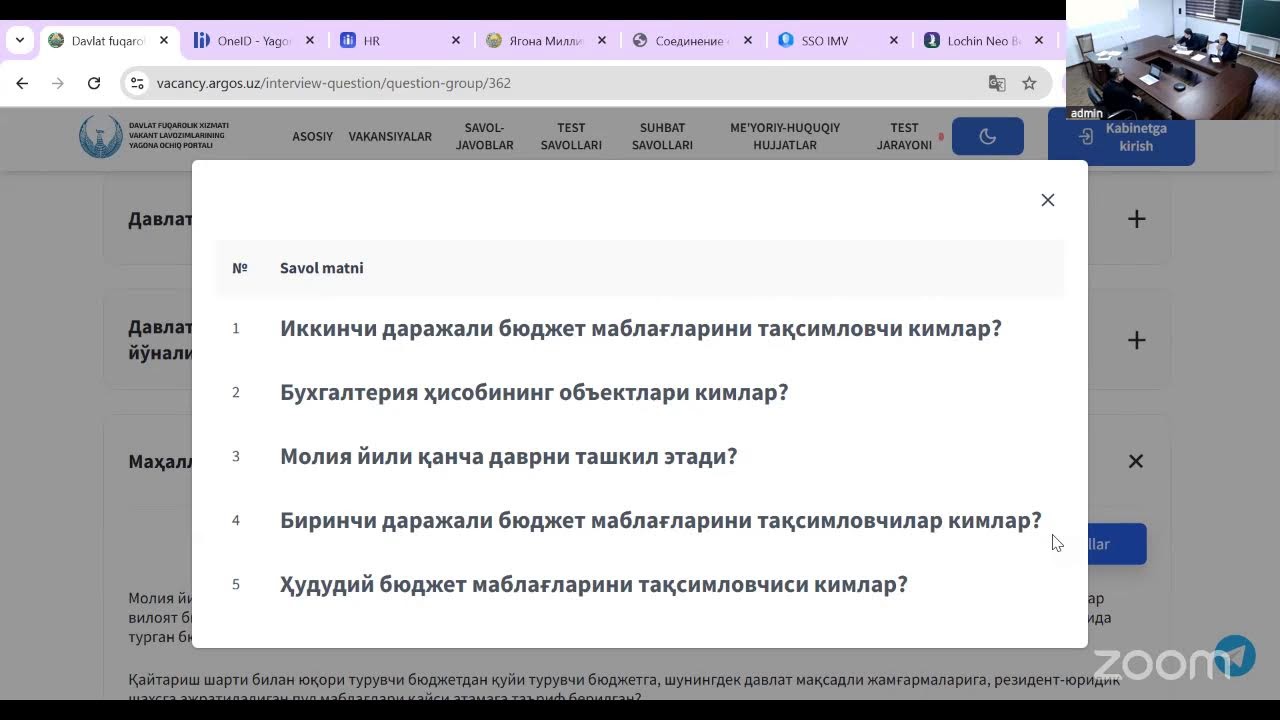
Task: Open ME'YORIY-HUQUQIY HUJJATLAR menu item
Action: pyautogui.click(x=785, y=137)
